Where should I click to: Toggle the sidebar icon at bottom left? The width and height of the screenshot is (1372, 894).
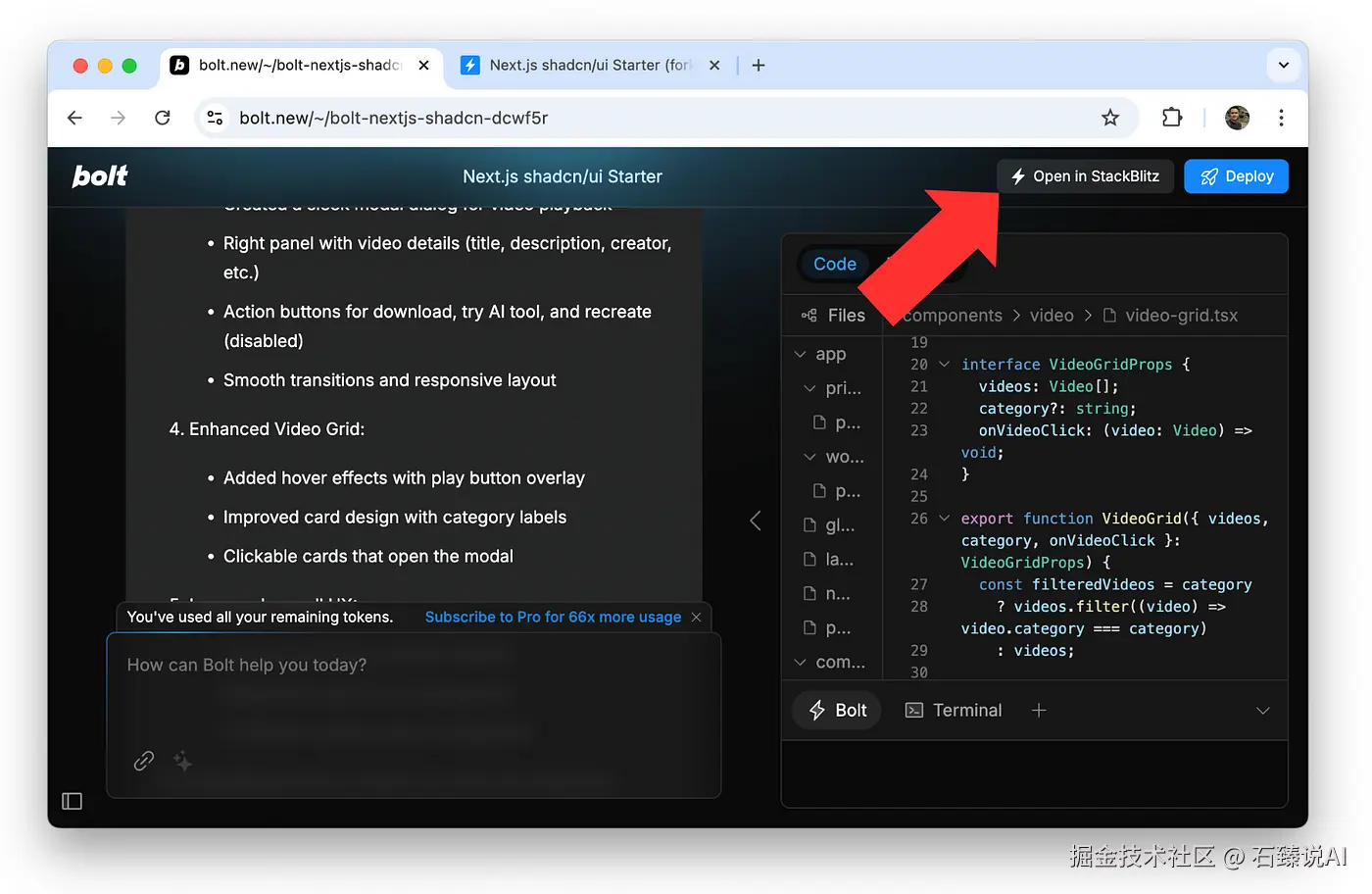72,802
